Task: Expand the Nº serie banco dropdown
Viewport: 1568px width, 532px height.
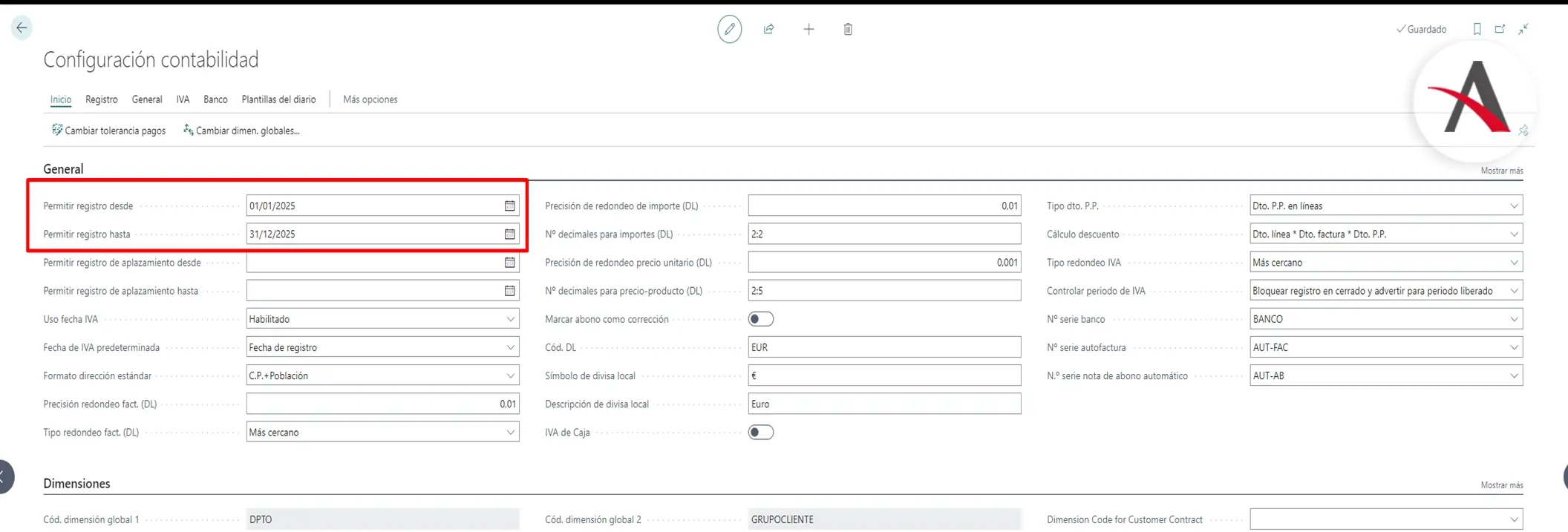Action: (1514, 319)
